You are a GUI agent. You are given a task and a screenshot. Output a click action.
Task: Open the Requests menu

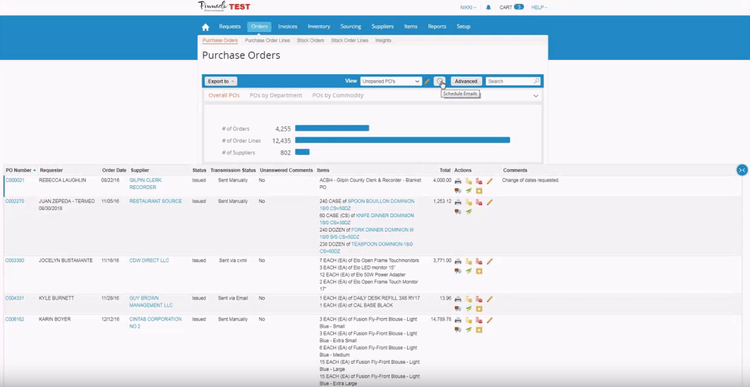coord(230,27)
